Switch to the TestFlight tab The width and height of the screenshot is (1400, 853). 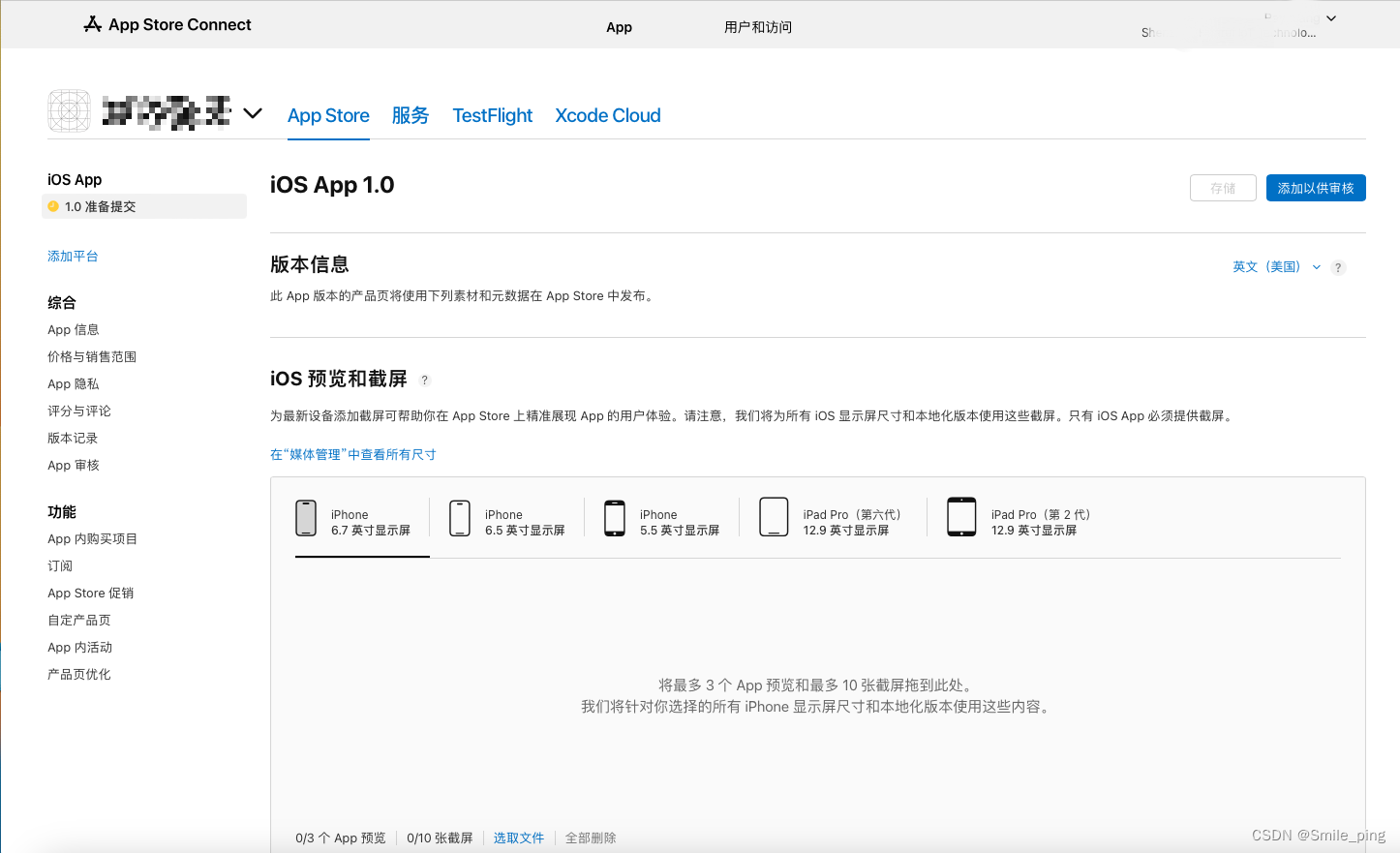(493, 115)
